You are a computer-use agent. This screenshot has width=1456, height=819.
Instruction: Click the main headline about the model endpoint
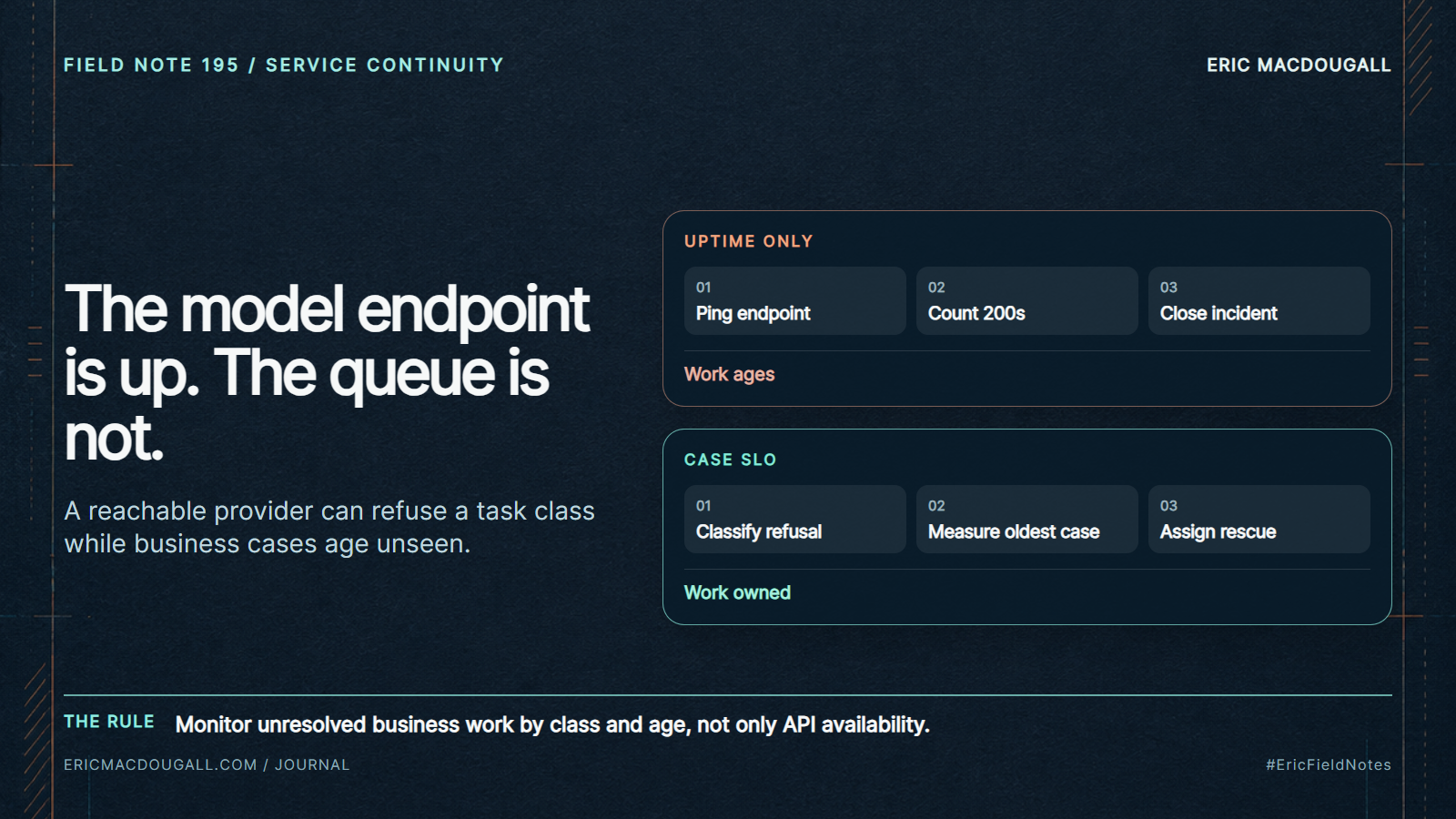(328, 373)
